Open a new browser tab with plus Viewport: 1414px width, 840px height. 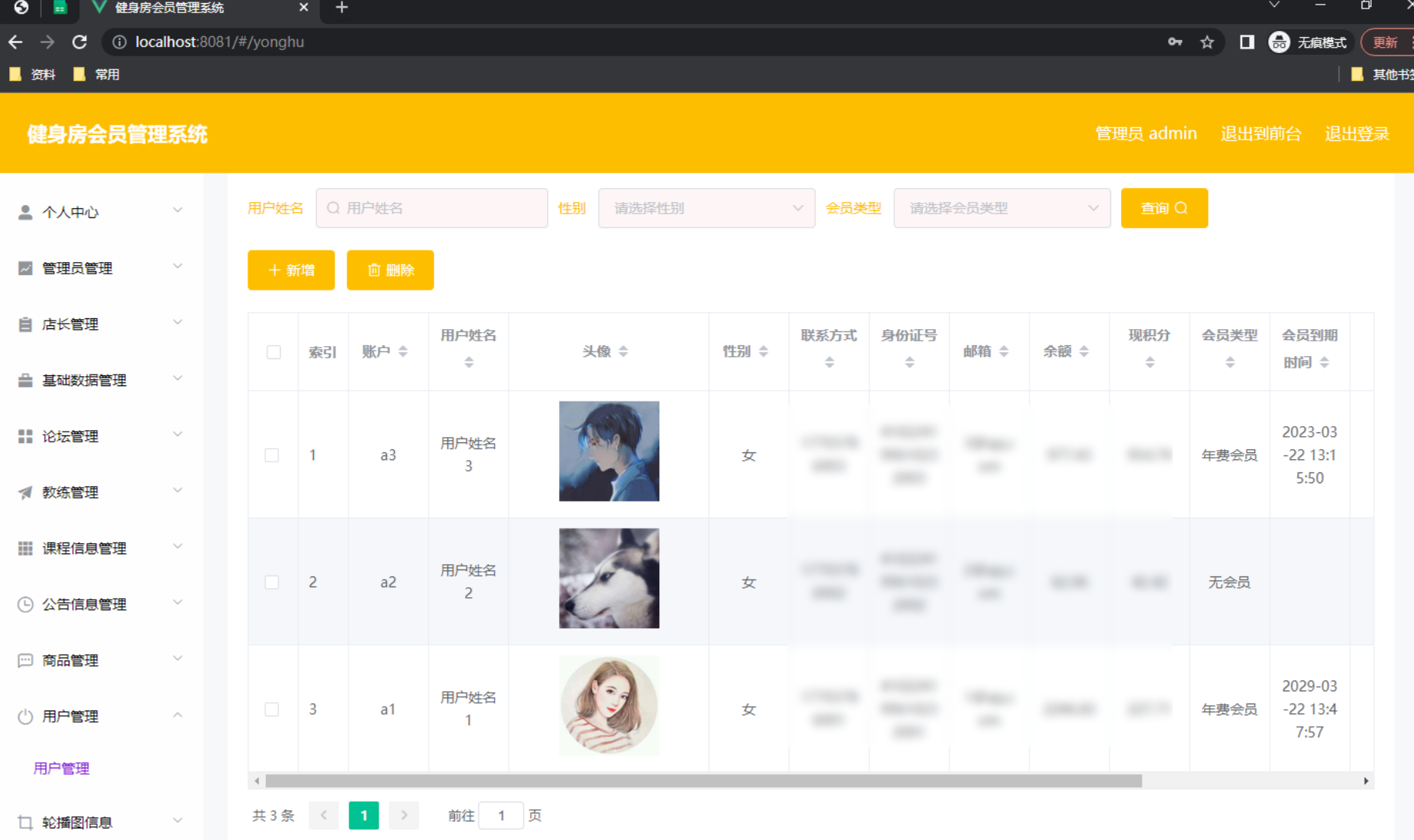[342, 8]
